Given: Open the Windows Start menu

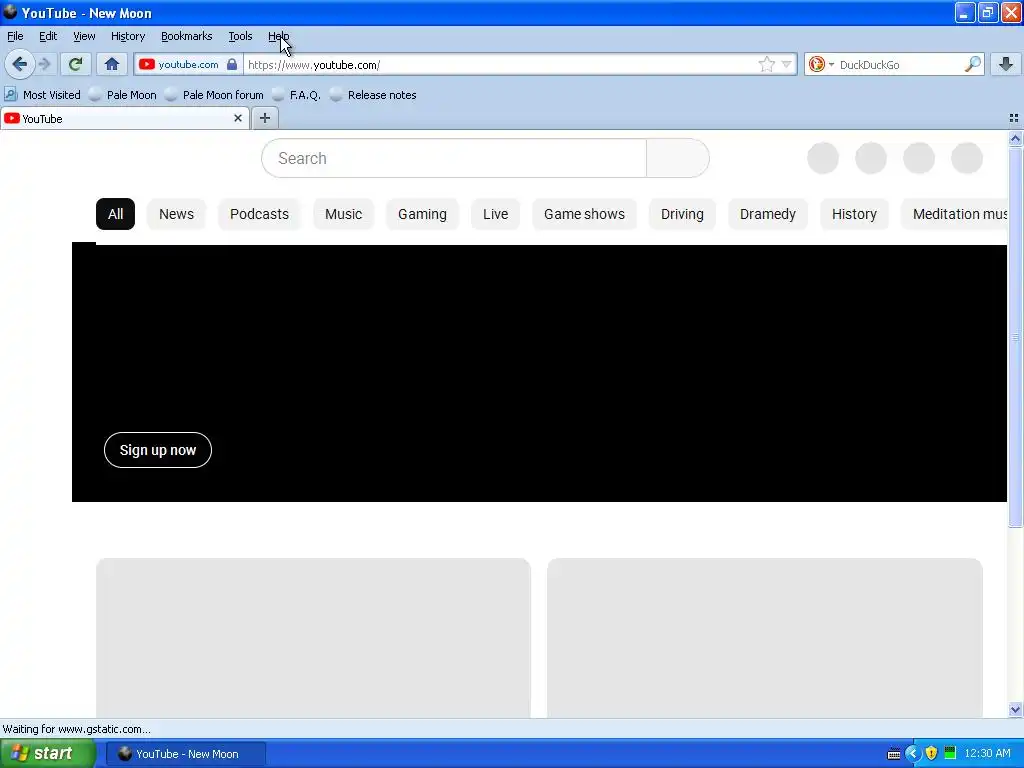Looking at the screenshot, I should pos(47,754).
